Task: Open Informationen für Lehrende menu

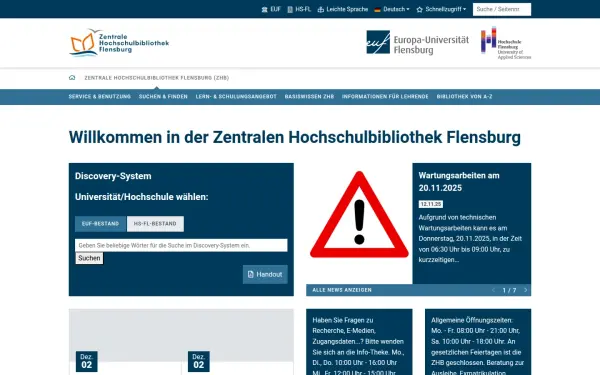Action: point(385,97)
